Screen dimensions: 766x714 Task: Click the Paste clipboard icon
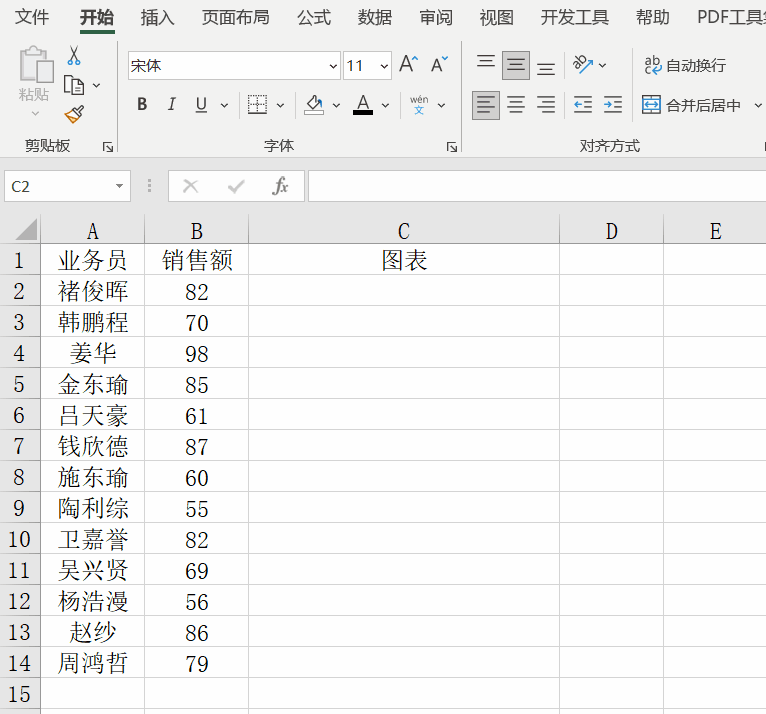[x=36, y=64]
